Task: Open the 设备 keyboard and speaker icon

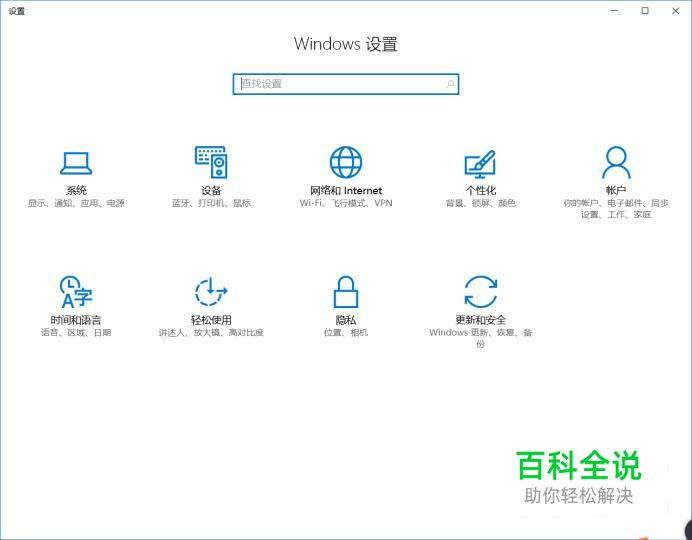Action: (x=211, y=162)
